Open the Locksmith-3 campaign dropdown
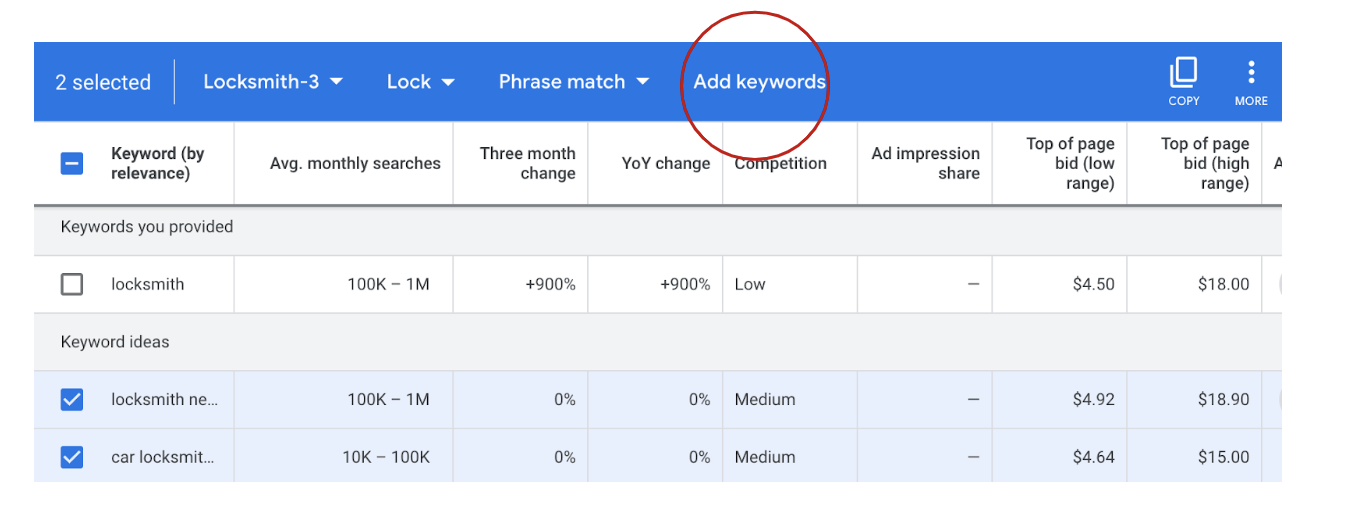The image size is (1350, 528). [x=273, y=82]
